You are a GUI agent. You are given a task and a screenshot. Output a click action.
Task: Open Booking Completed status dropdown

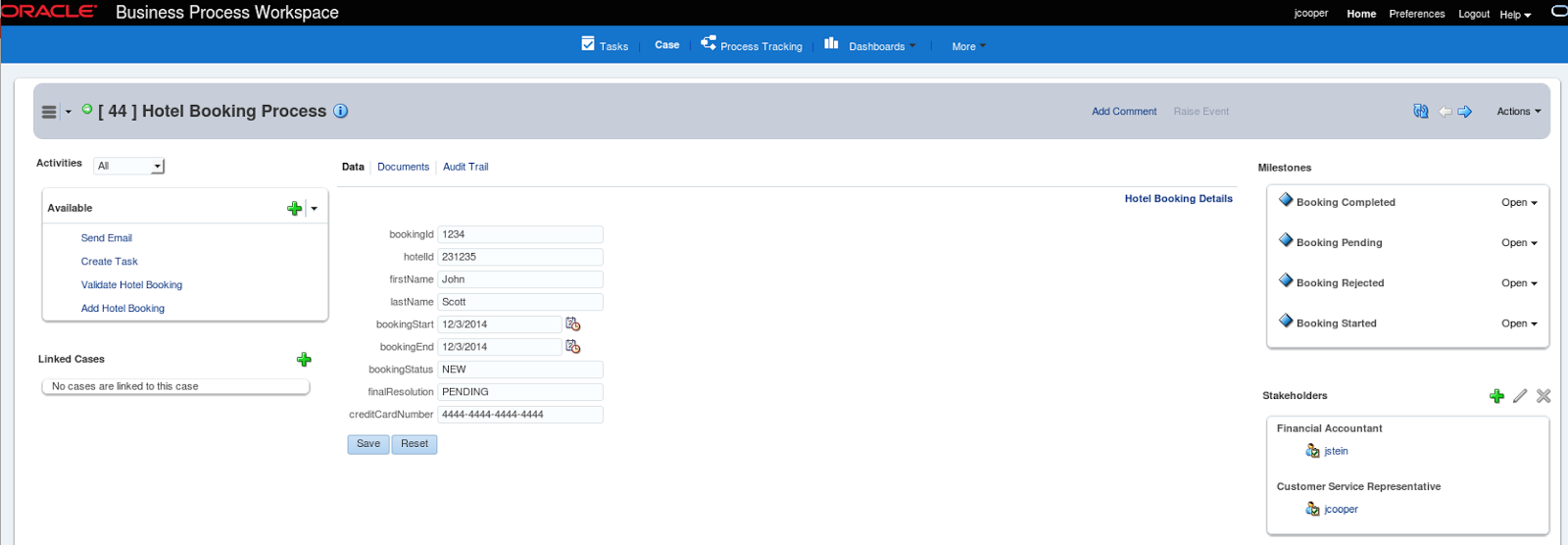tap(1519, 203)
